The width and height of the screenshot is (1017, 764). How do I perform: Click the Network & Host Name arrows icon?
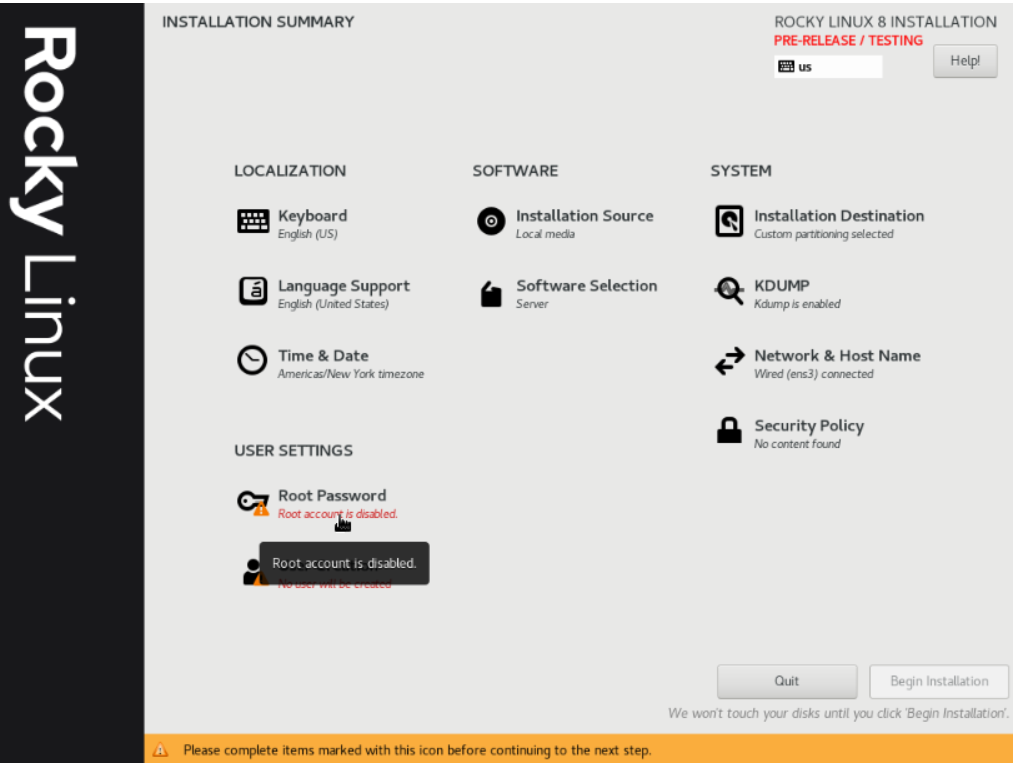coord(730,361)
